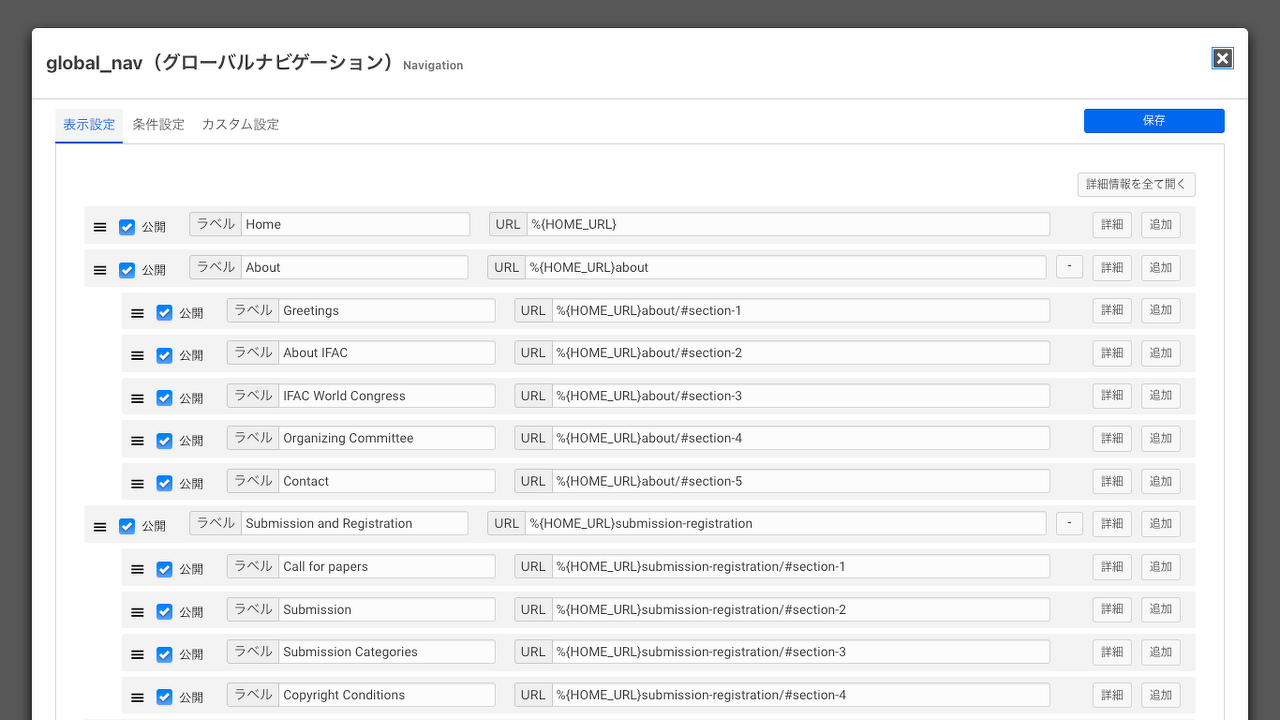Collapse the About submenu with minus button
The height and width of the screenshot is (720, 1280).
(1069, 267)
